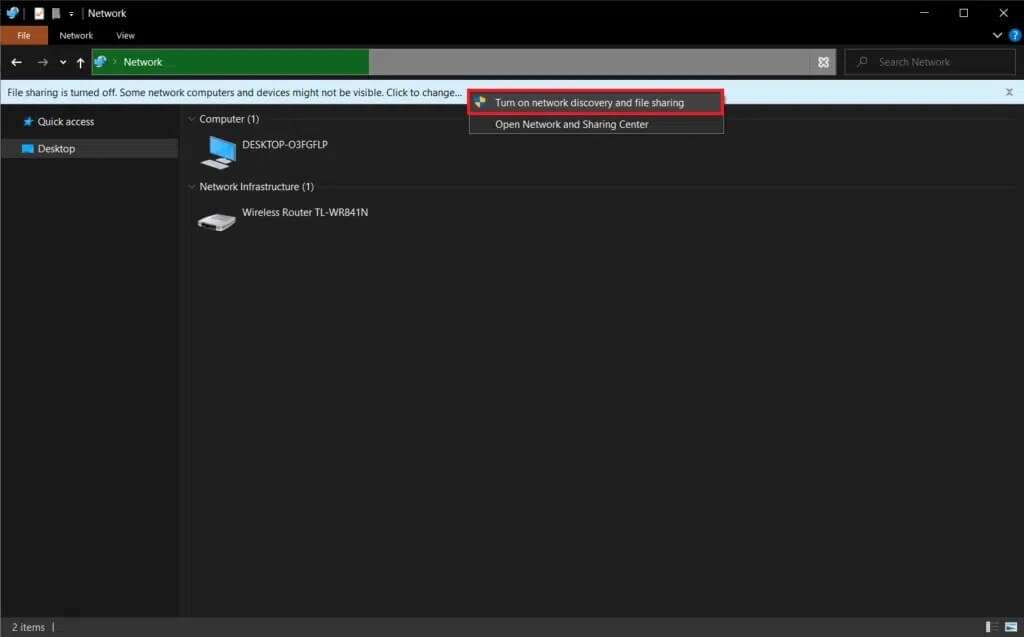Switch to large icons view in status bar
The width and height of the screenshot is (1024, 637).
tap(1011, 627)
